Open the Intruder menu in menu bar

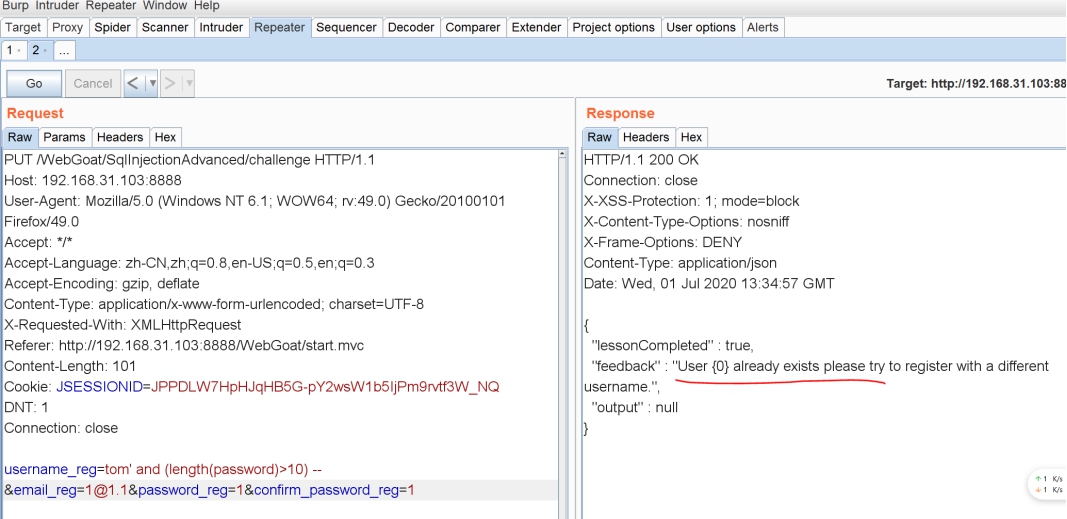coord(59,5)
